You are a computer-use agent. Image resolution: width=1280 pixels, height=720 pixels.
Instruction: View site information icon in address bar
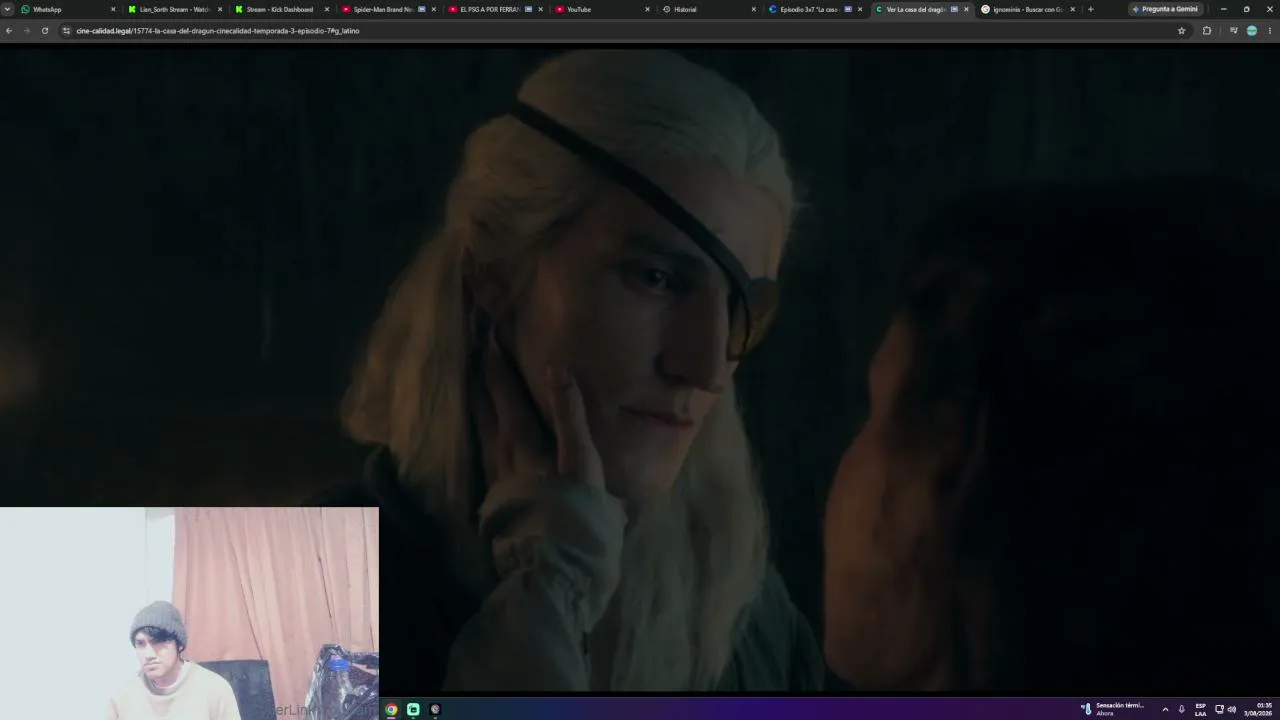click(x=67, y=31)
